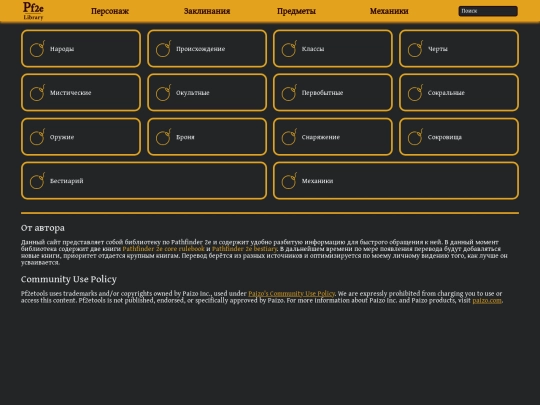Click the bomb icon beside Черты
Viewport: 540px width, 405px height.
point(415,49)
